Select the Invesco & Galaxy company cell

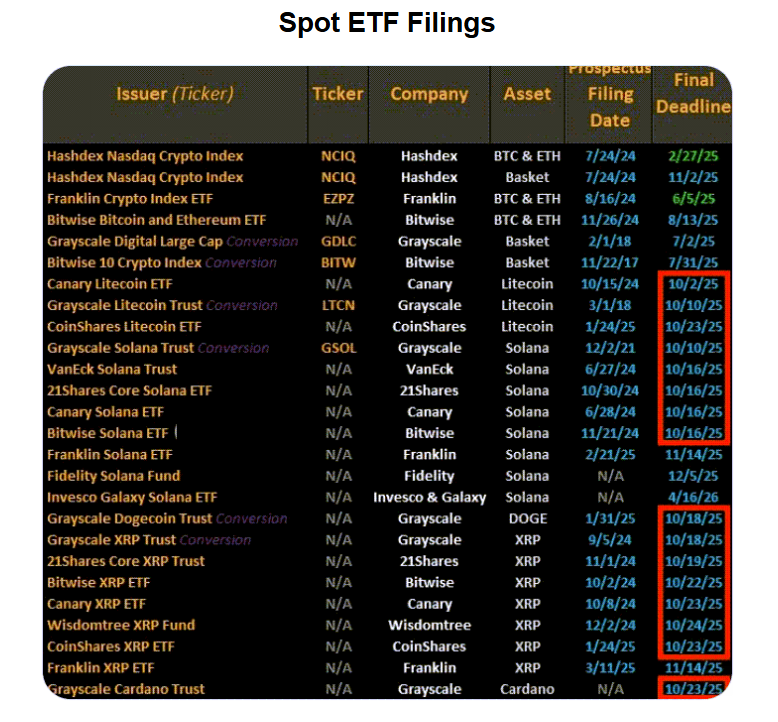429,497
